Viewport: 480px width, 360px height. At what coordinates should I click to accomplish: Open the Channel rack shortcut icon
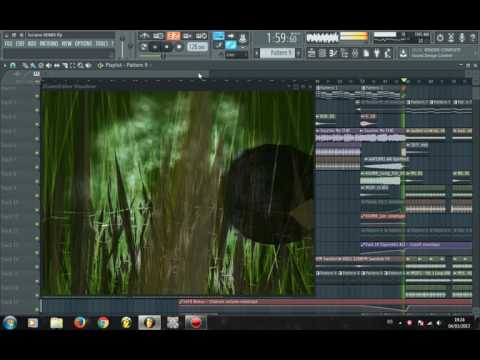click(322, 53)
